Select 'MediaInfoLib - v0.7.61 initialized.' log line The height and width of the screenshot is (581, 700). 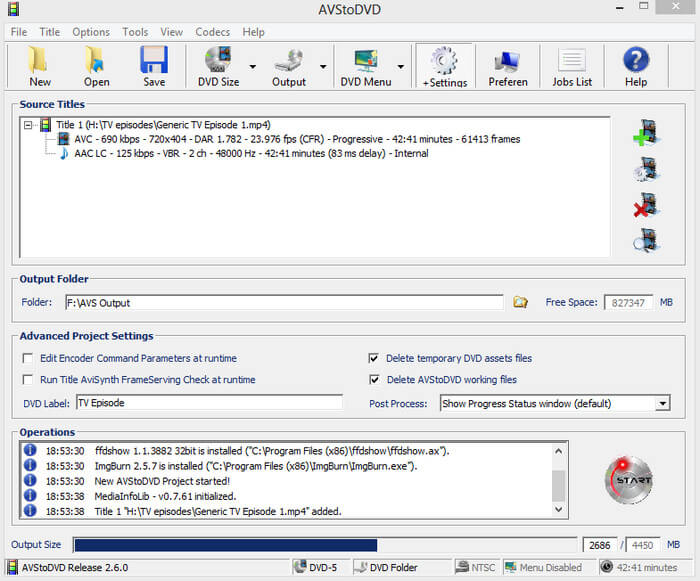pos(165,496)
